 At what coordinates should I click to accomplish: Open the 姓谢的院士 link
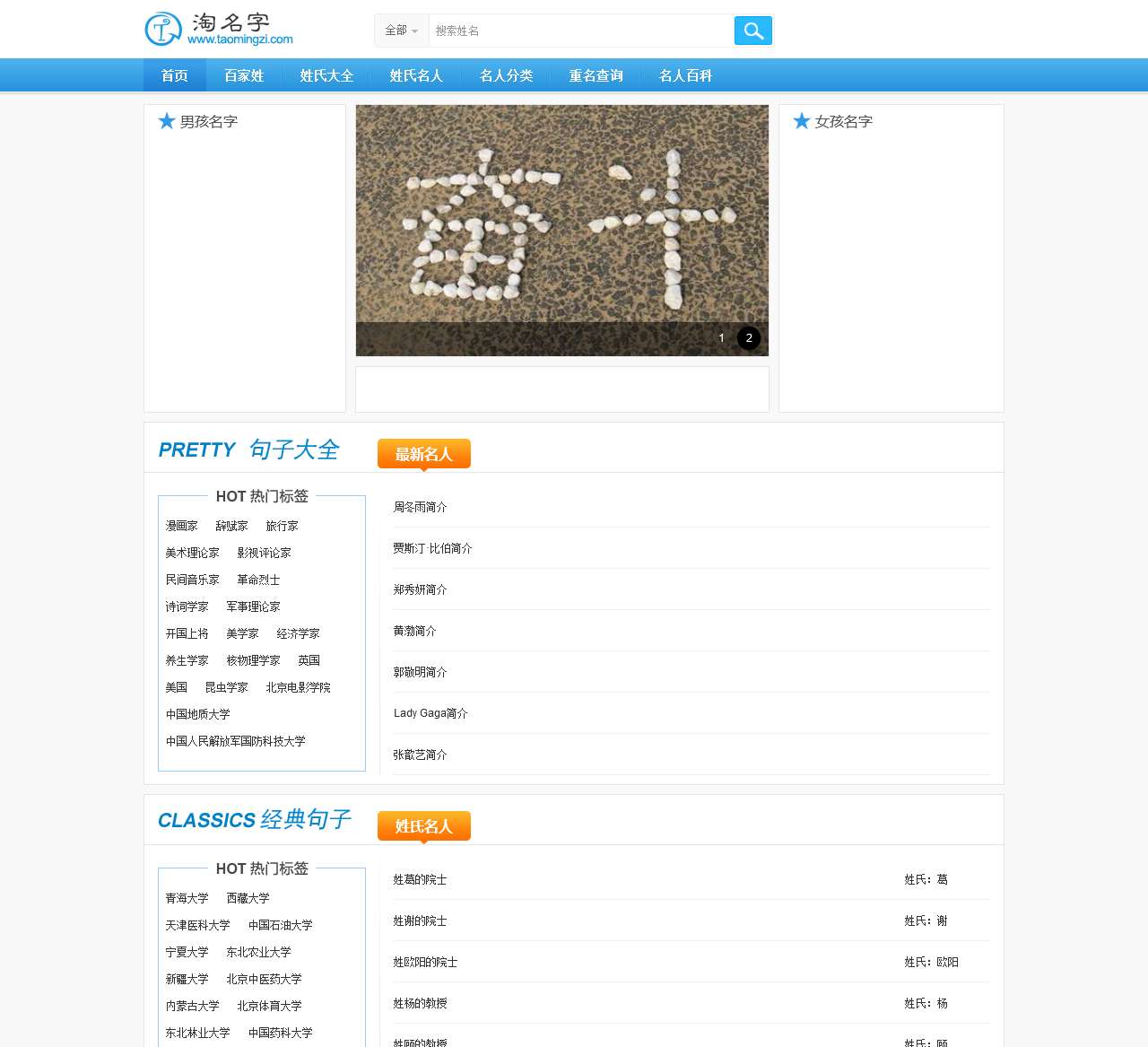coord(421,920)
